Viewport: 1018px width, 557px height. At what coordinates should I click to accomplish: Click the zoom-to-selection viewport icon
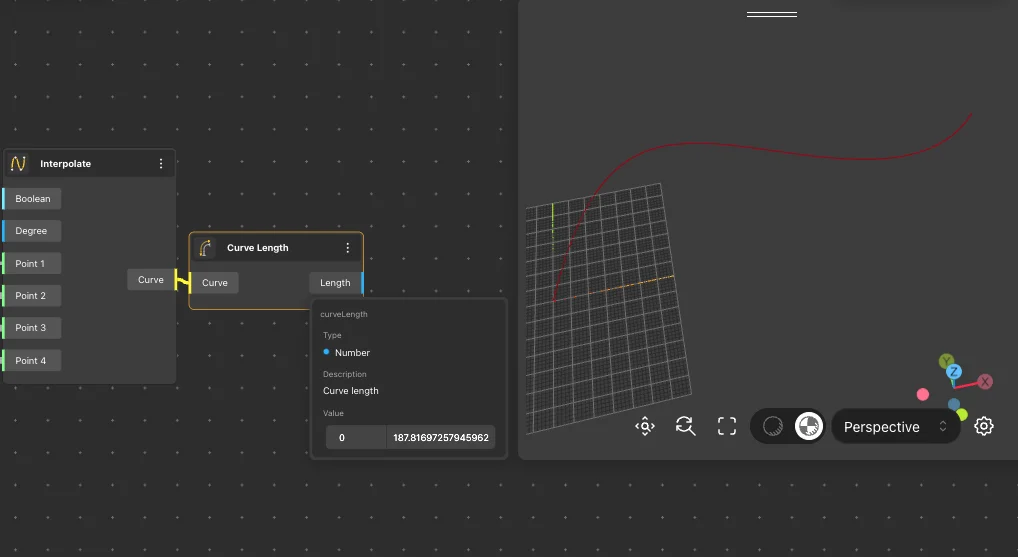645,427
